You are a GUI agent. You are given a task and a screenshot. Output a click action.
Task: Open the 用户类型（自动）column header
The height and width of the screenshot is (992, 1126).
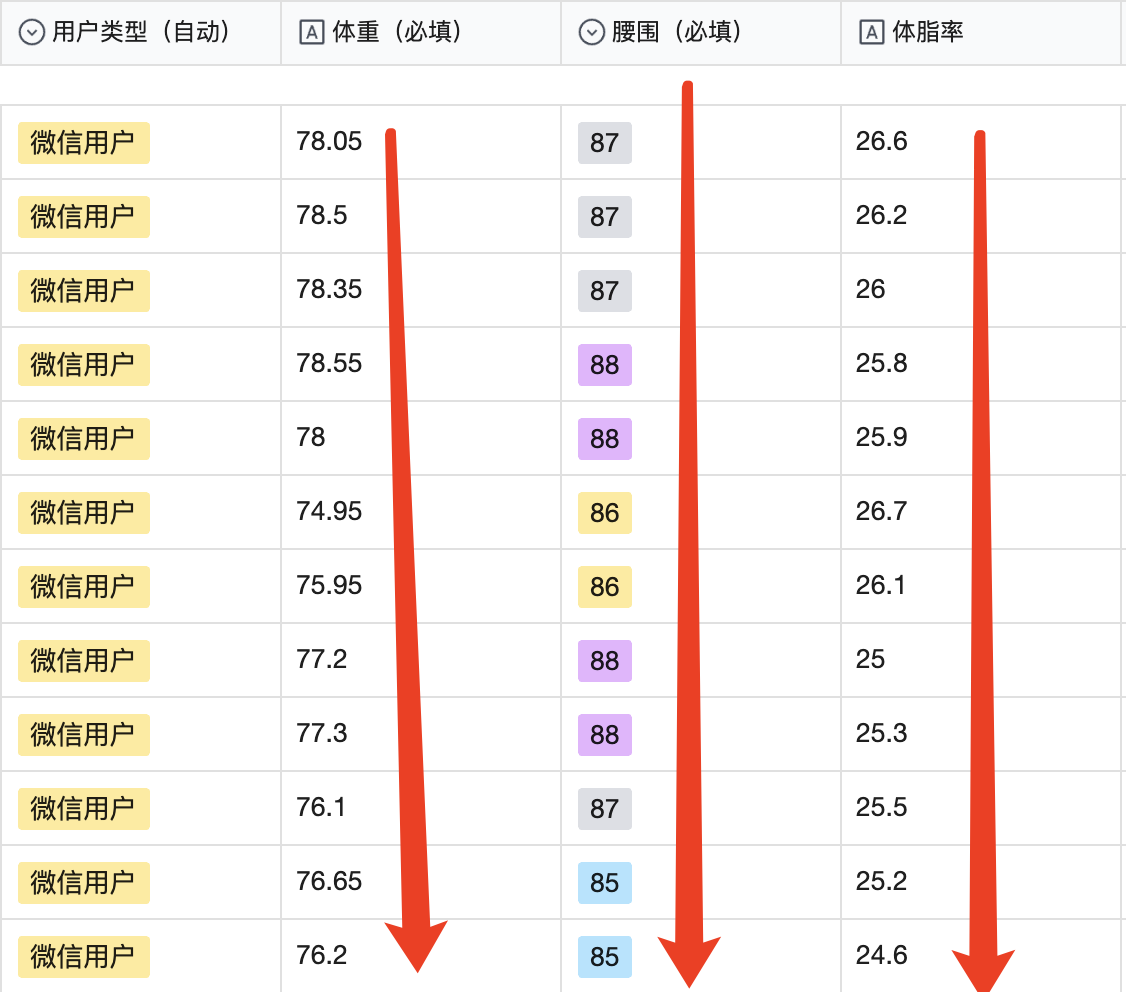(x=140, y=33)
